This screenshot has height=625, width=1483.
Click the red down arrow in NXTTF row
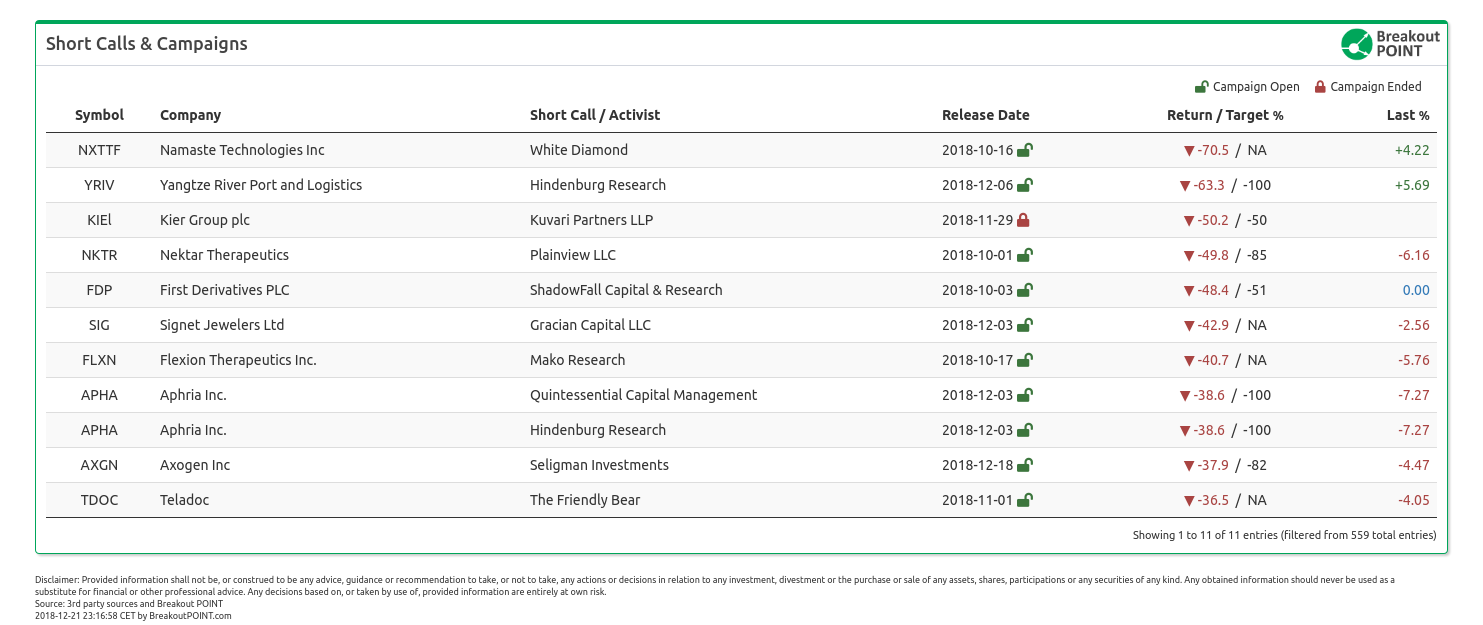tap(1189, 151)
